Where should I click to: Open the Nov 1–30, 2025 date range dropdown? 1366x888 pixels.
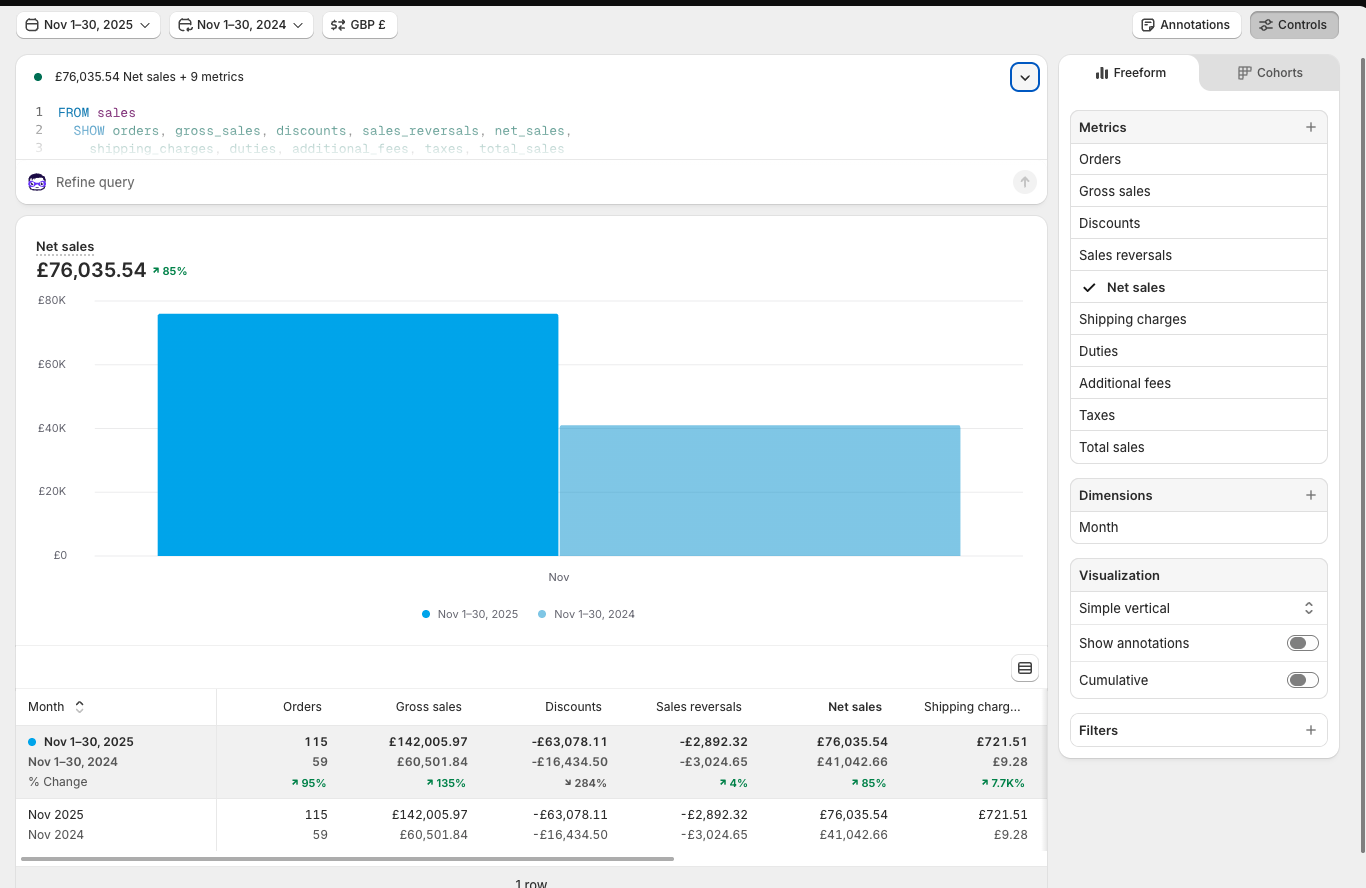coord(88,25)
